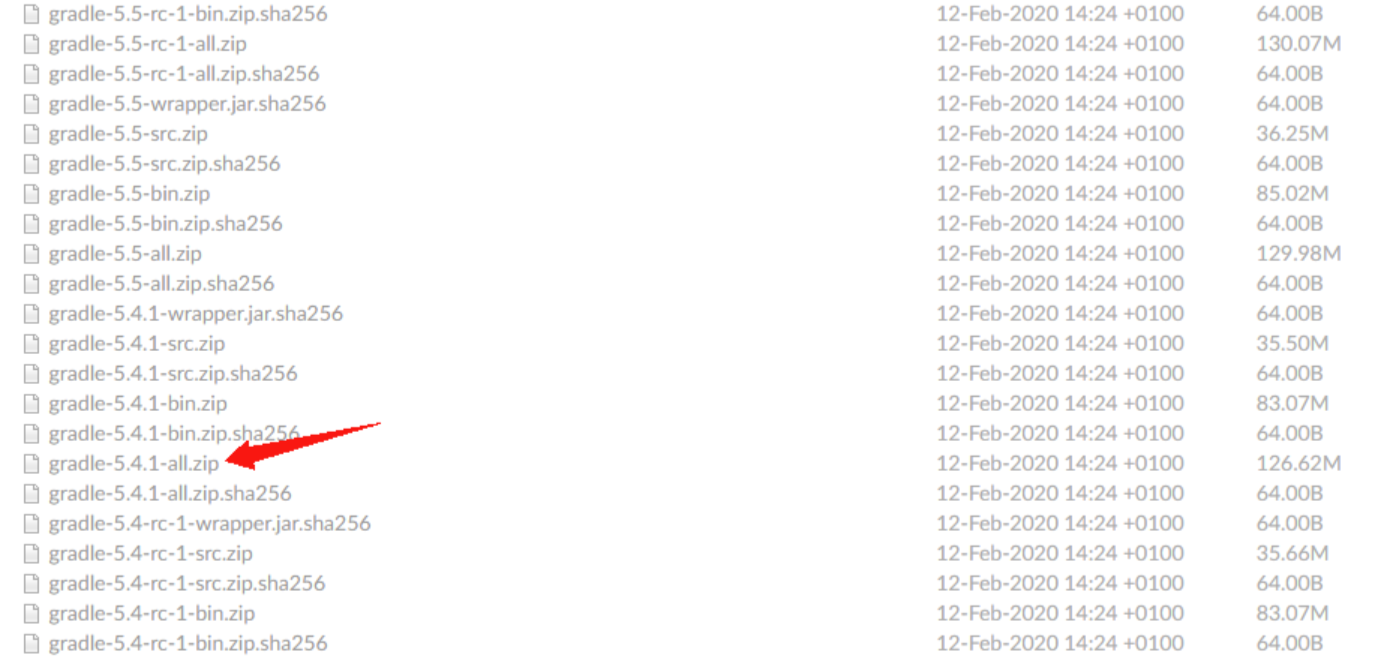Open gradle-5.5-rc-1-bin.zip.sha256 checksum file
Image resolution: width=1376 pixels, height=661 pixels.
[x=188, y=14]
